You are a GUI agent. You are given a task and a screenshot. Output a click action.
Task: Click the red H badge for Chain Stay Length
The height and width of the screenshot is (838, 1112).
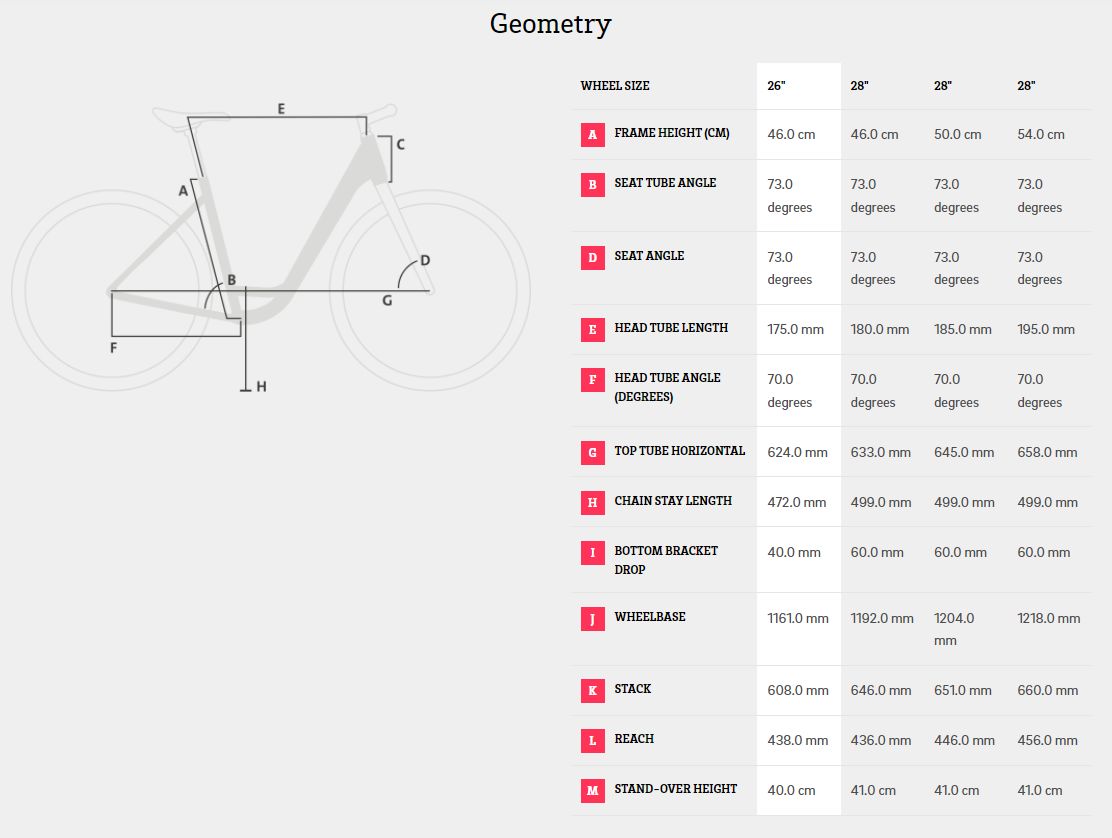(x=592, y=502)
